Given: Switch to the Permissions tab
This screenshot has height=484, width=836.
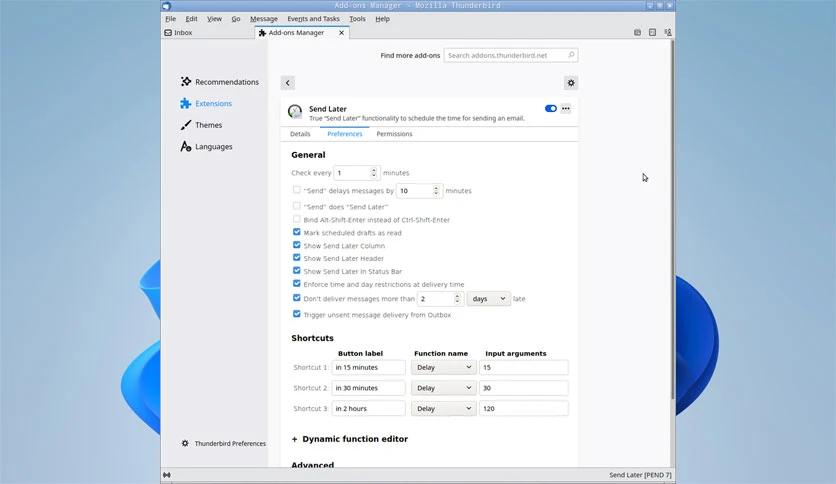Looking at the screenshot, I should 394,134.
